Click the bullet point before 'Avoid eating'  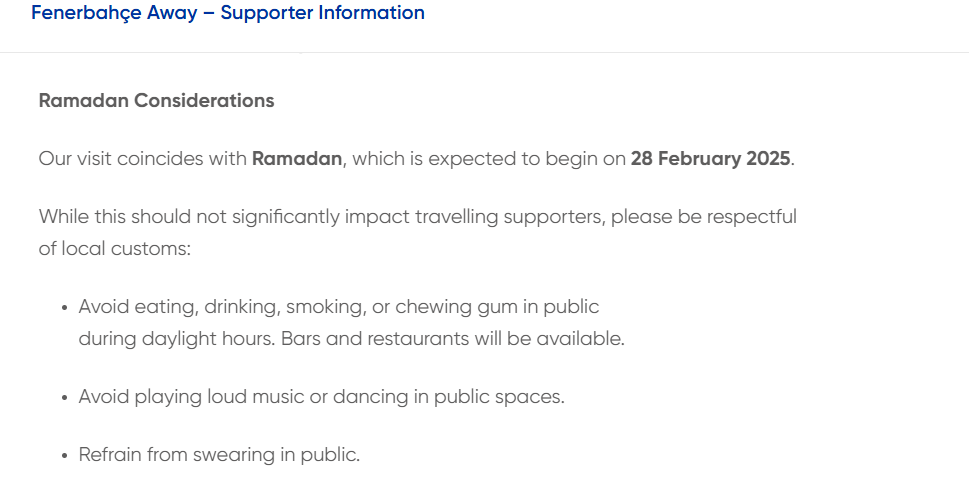[64, 308]
